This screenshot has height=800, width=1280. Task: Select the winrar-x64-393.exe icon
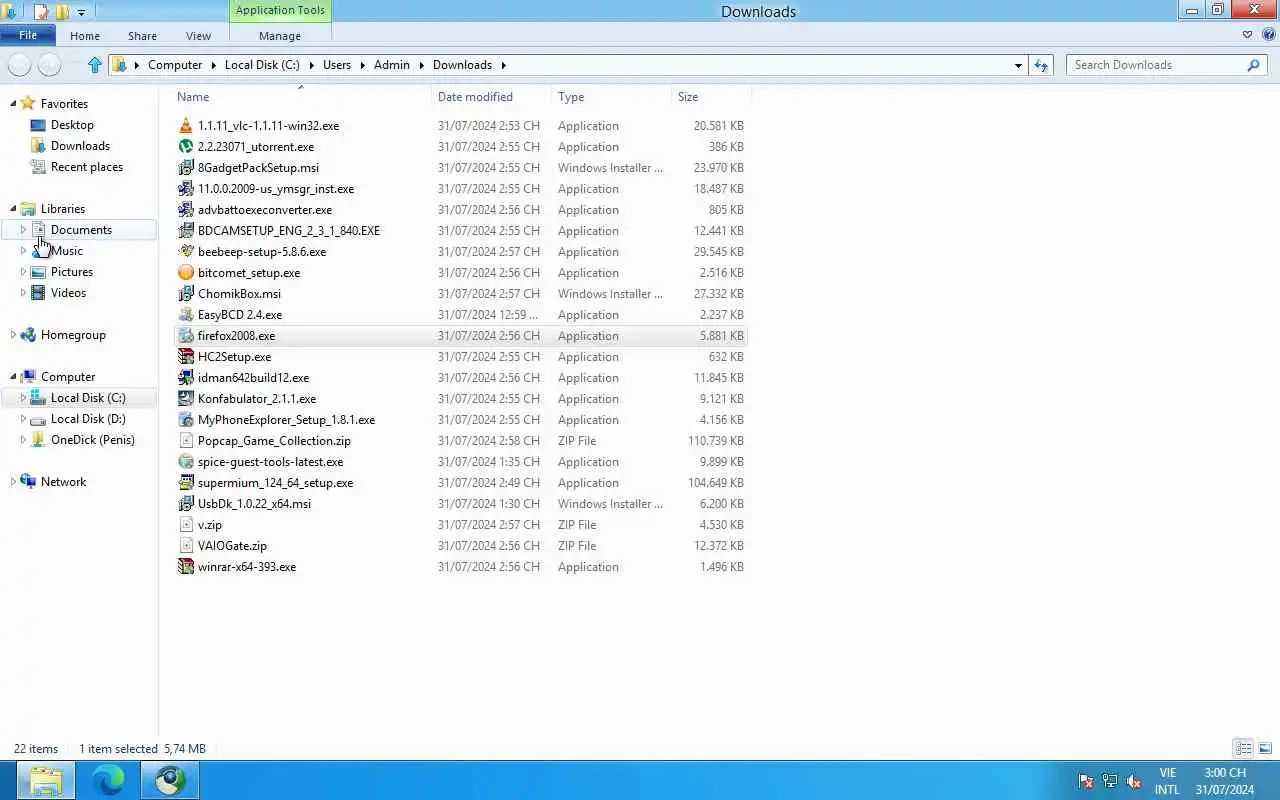pyautogui.click(x=185, y=567)
